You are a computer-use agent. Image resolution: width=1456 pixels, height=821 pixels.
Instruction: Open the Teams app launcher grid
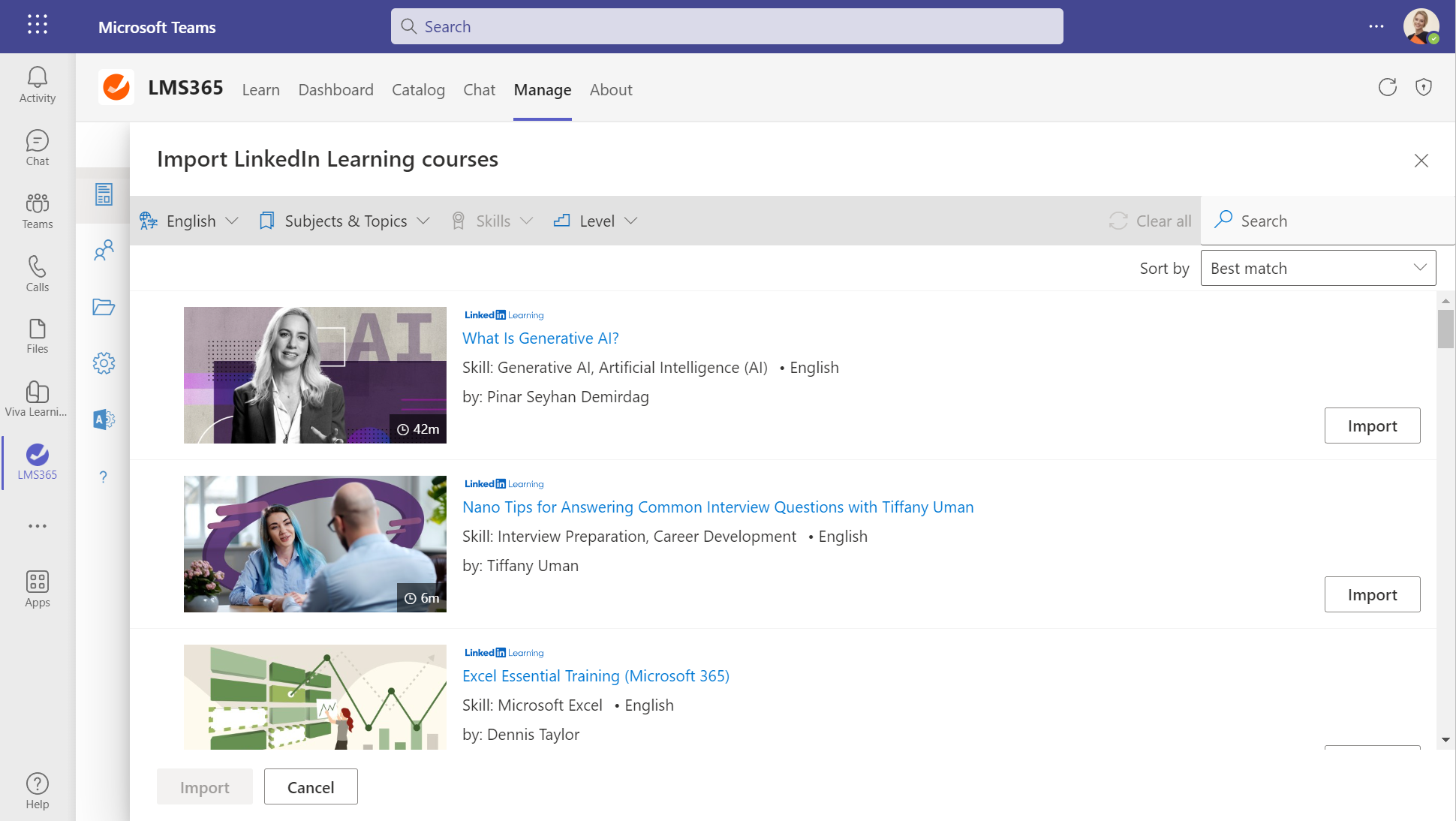pos(37,25)
